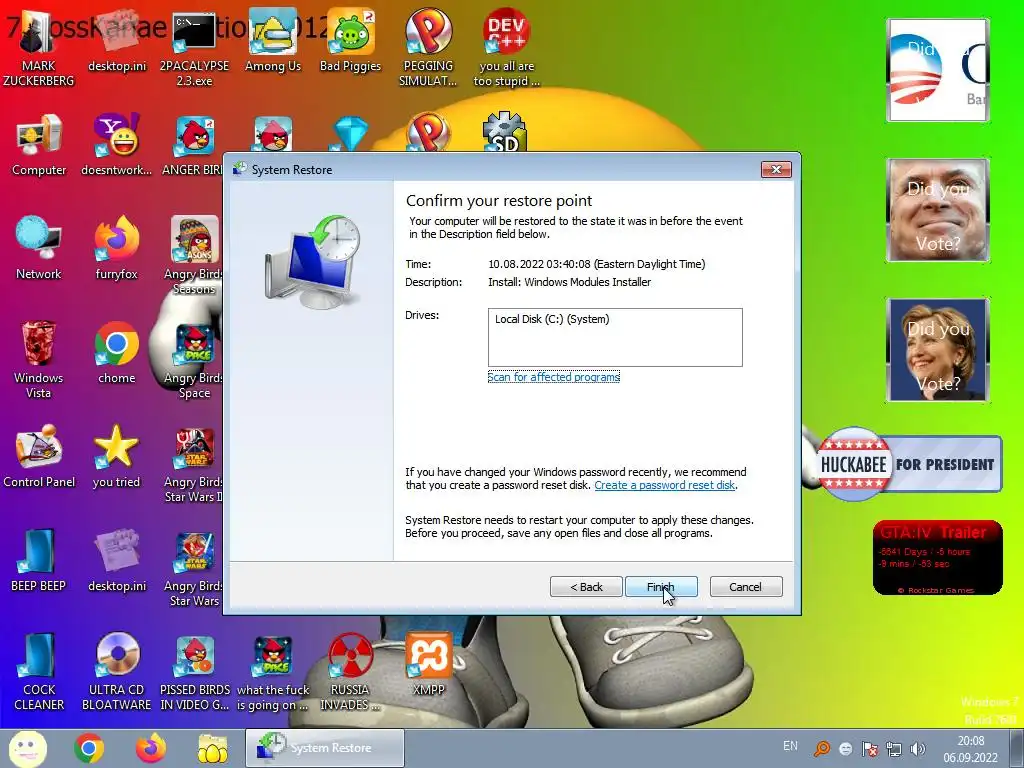Launch the XMPP desktop shortcut
Viewport: 1024px width, 768px height.
click(428, 665)
